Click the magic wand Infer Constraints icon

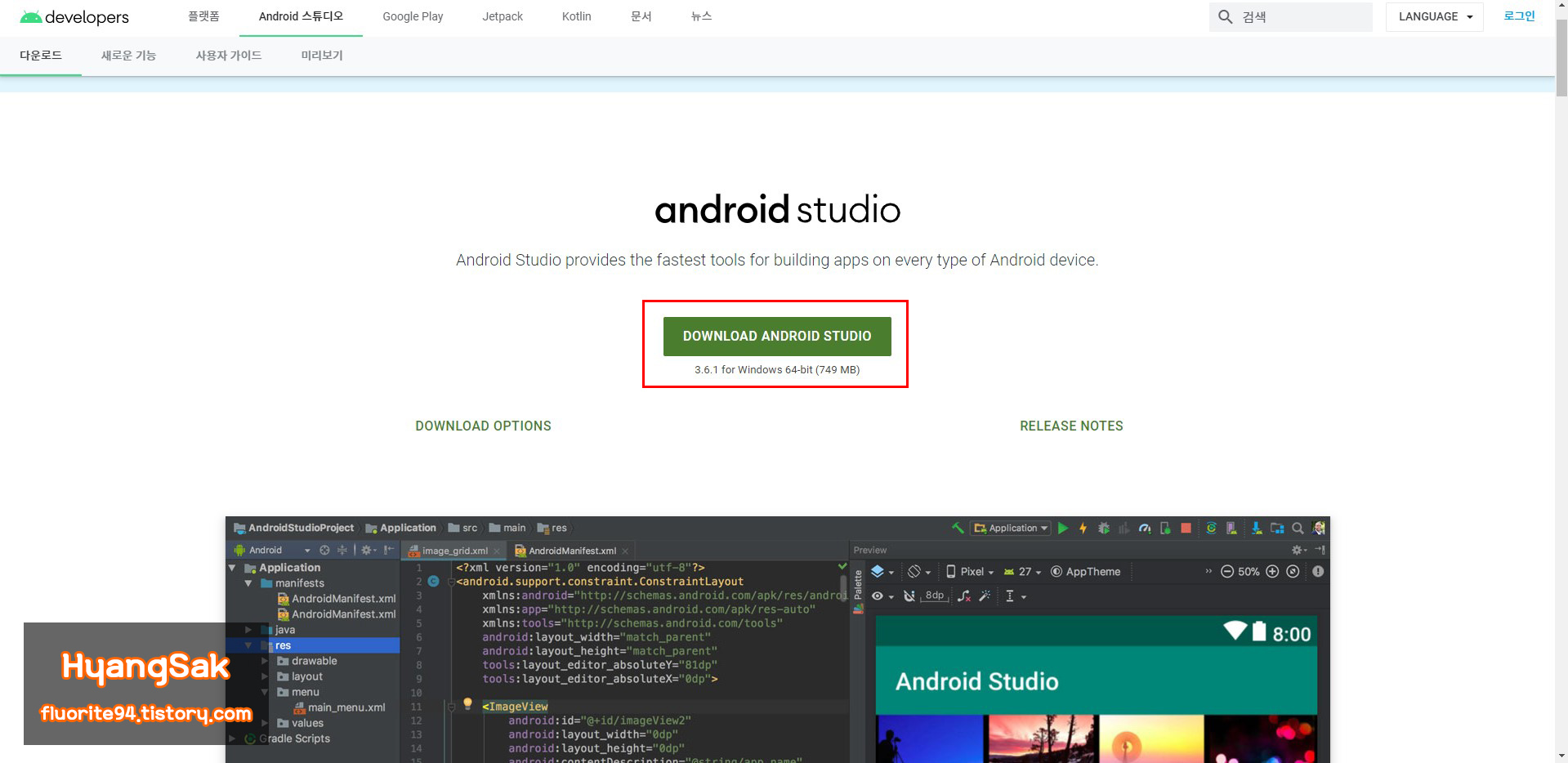tap(985, 596)
